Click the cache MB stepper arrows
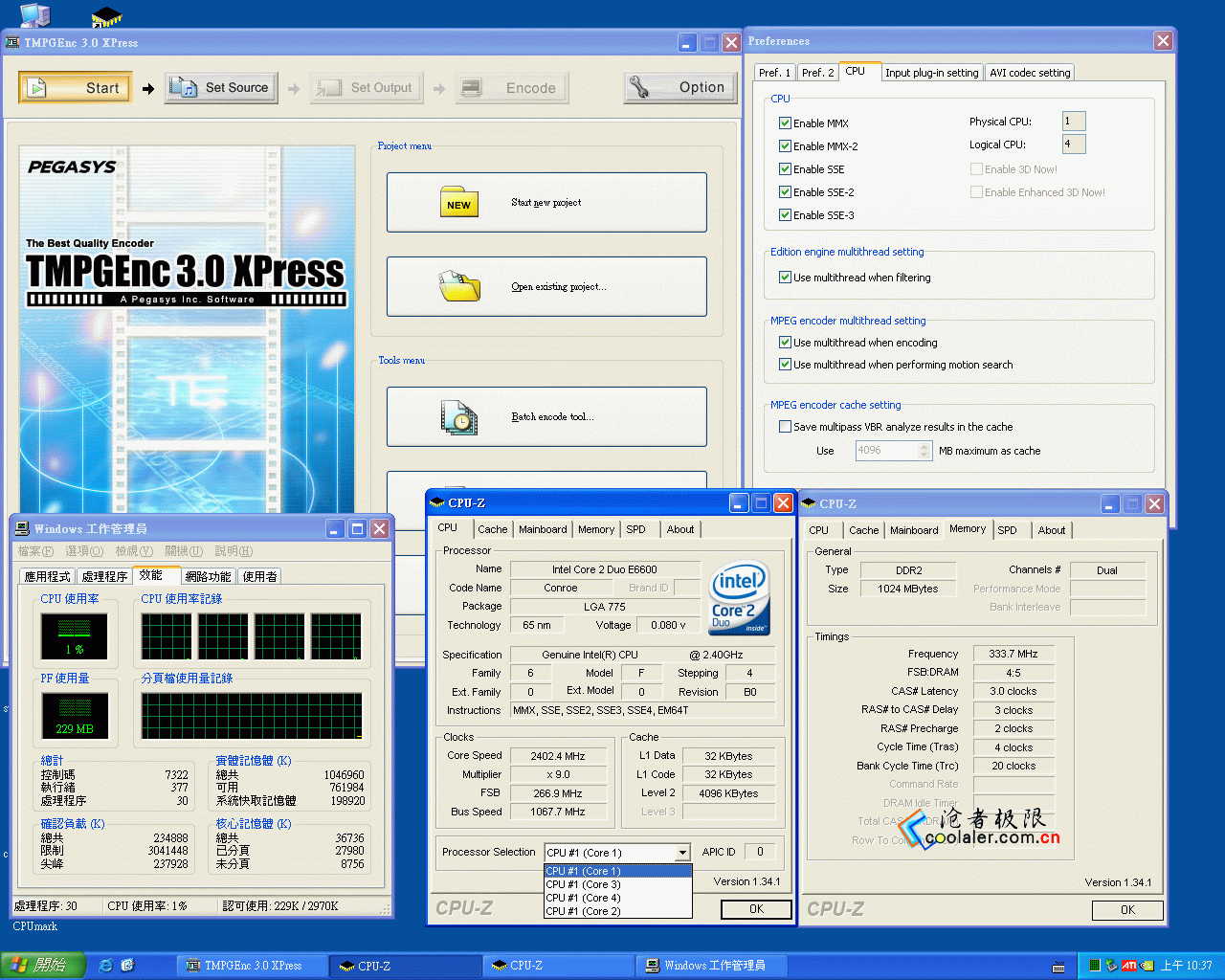 coord(924,450)
